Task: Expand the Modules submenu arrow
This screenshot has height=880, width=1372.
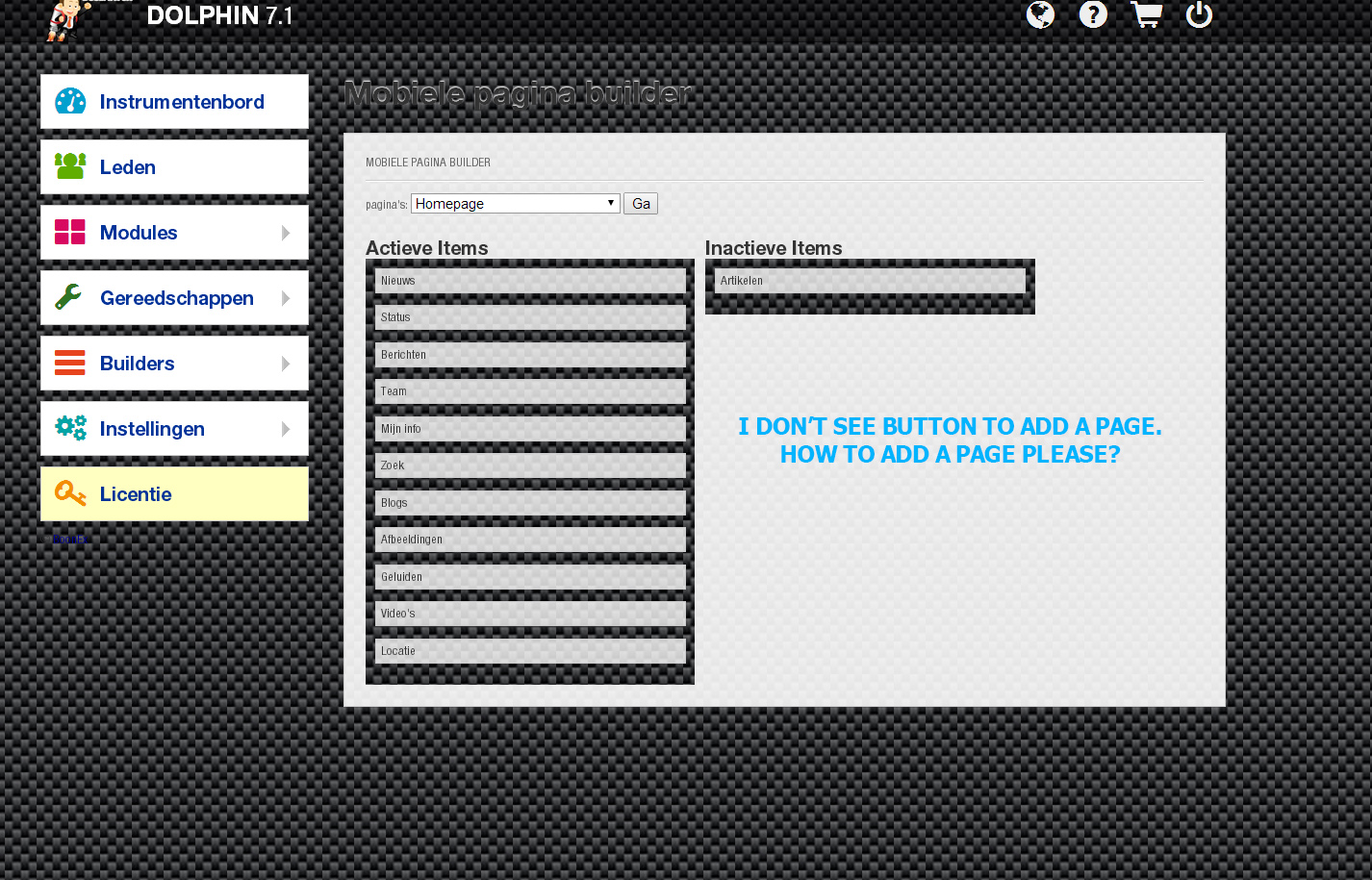Action: [x=286, y=233]
